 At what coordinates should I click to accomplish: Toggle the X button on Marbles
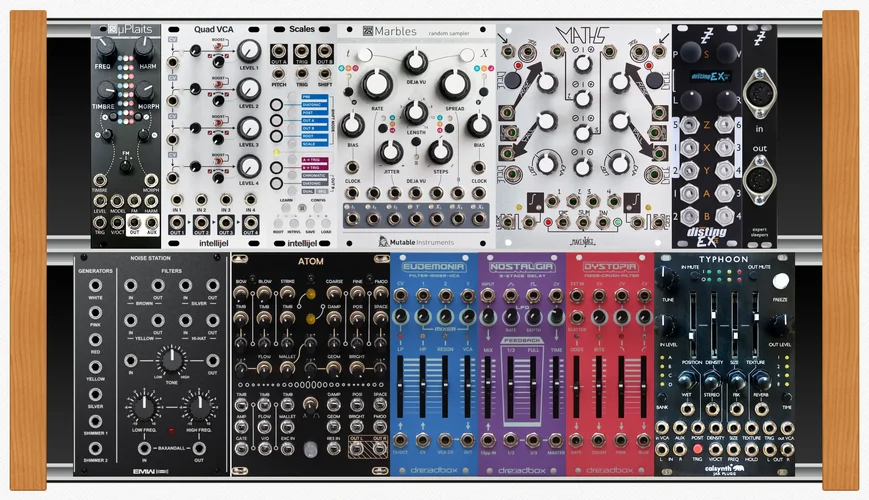click(467, 55)
